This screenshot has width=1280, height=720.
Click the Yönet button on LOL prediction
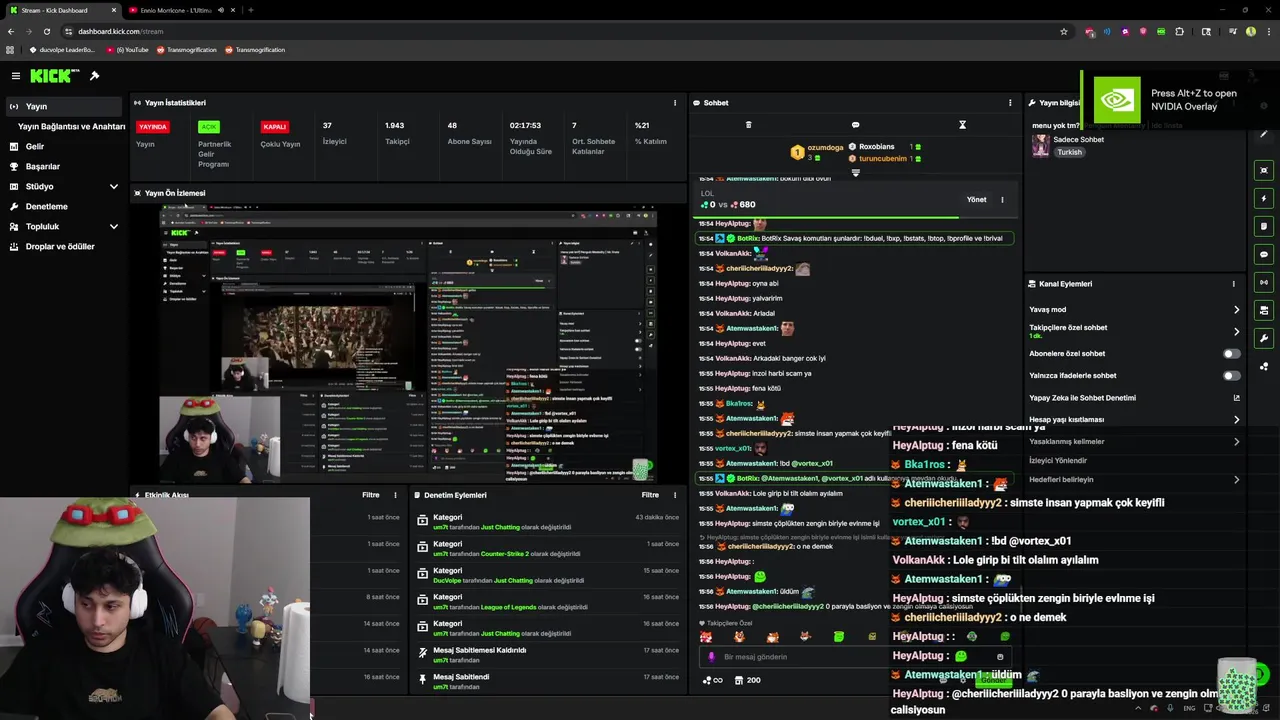pos(976,200)
